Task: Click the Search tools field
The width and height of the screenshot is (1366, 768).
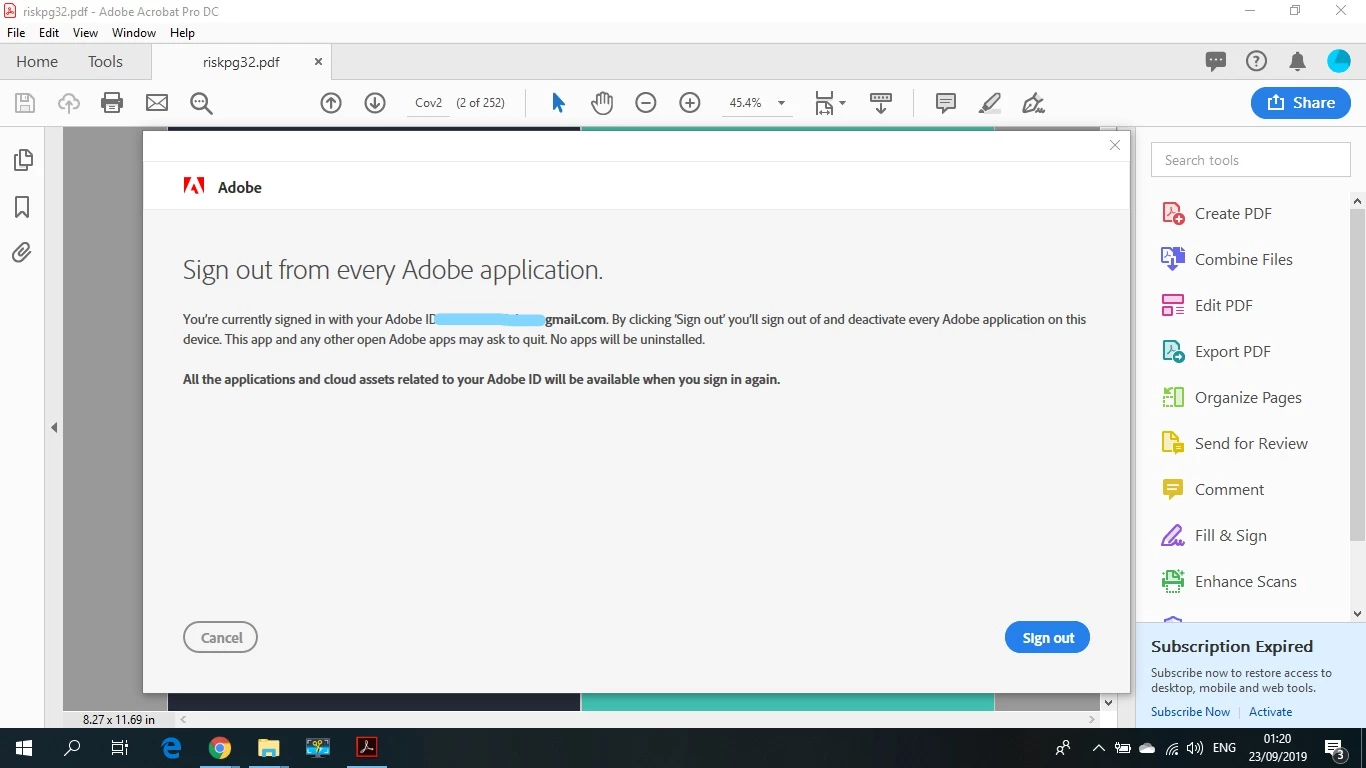Action: click(x=1251, y=160)
